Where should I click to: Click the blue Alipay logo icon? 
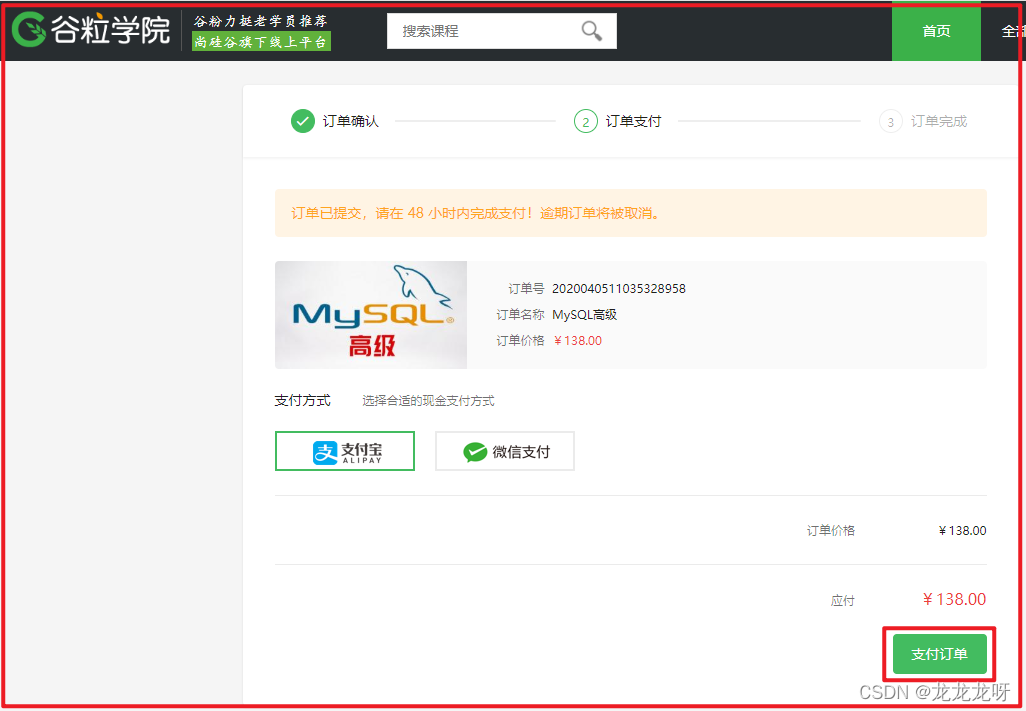(325, 452)
